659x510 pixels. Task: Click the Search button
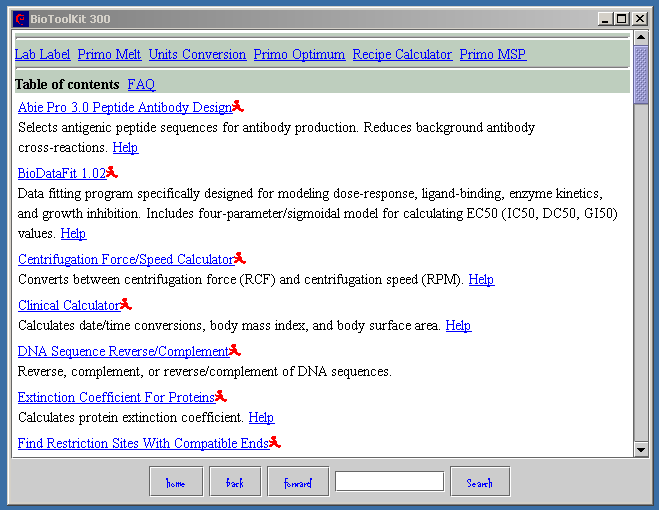point(480,481)
